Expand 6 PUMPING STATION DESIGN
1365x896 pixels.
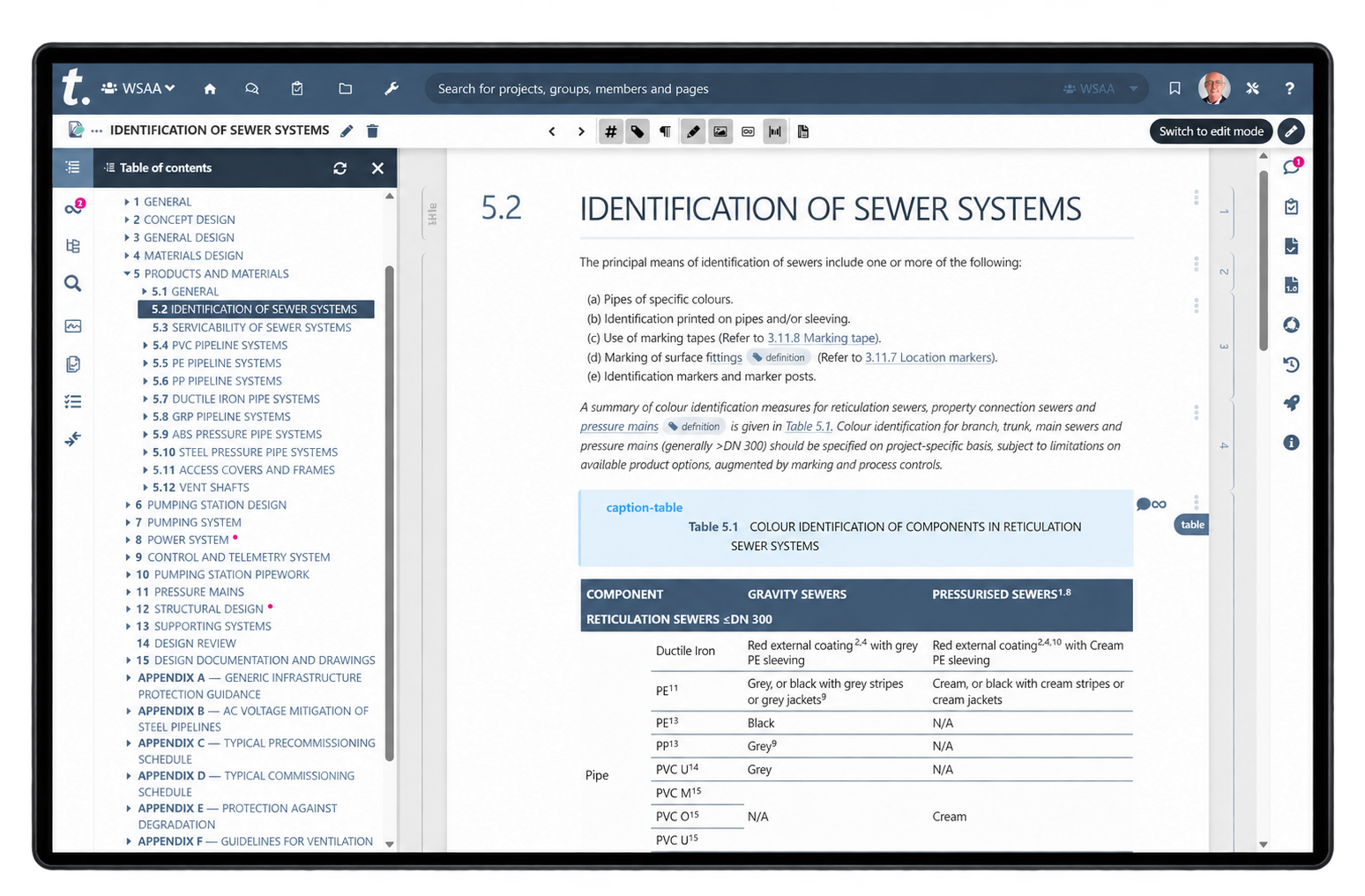pos(129,505)
